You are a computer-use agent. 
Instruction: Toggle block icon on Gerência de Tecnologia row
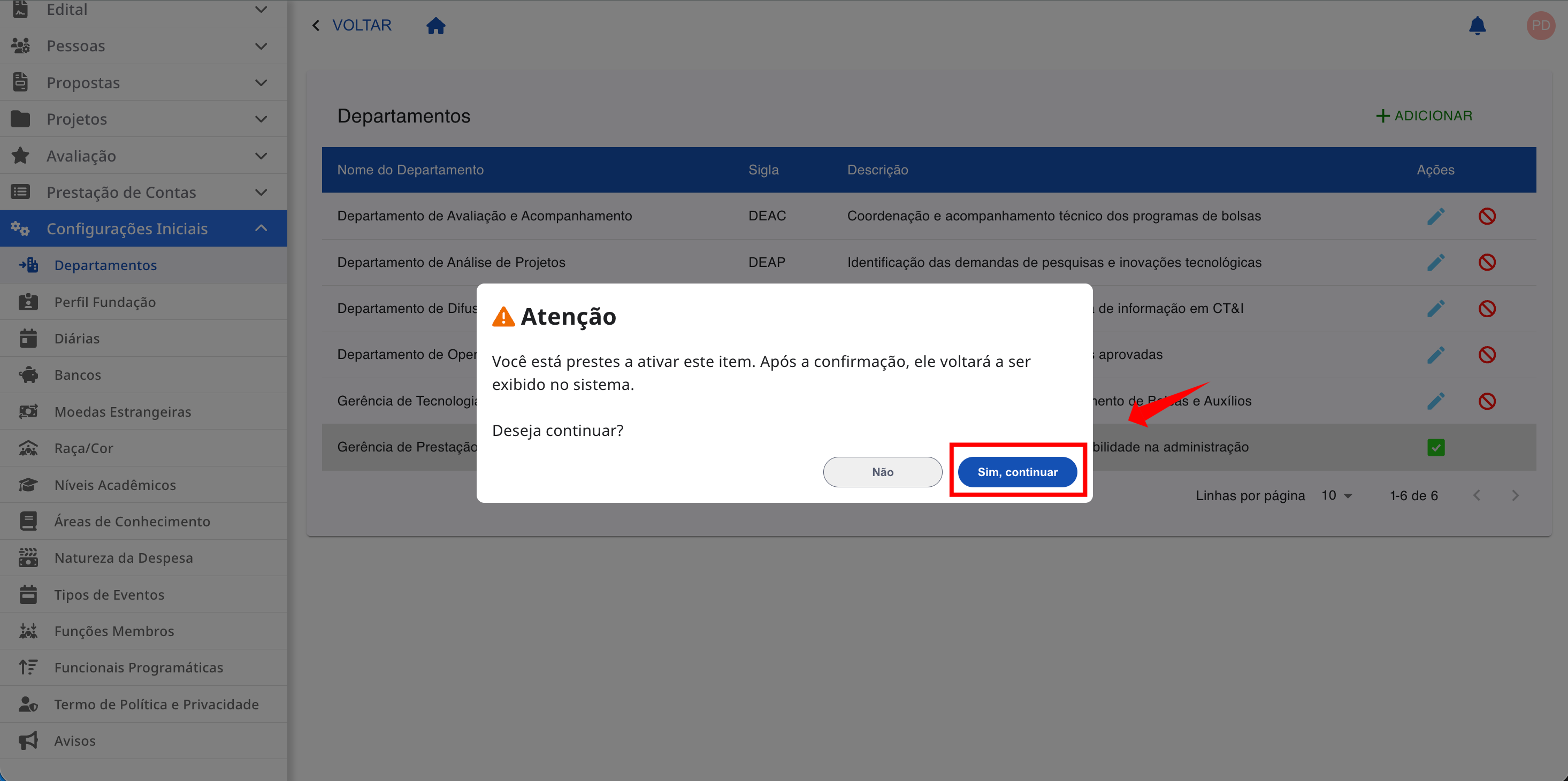pyautogui.click(x=1487, y=401)
